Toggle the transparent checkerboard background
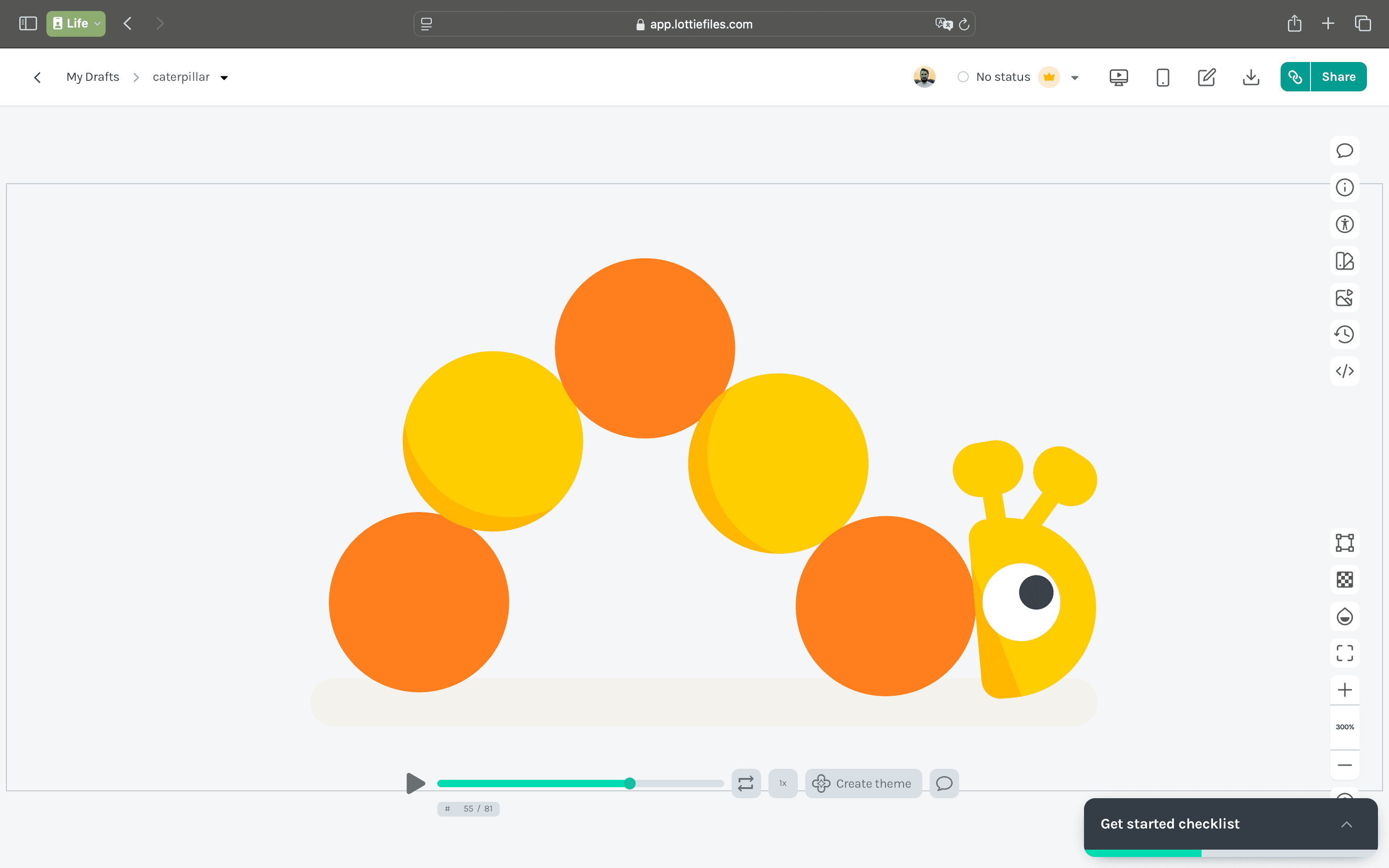The height and width of the screenshot is (868, 1389). click(x=1344, y=579)
